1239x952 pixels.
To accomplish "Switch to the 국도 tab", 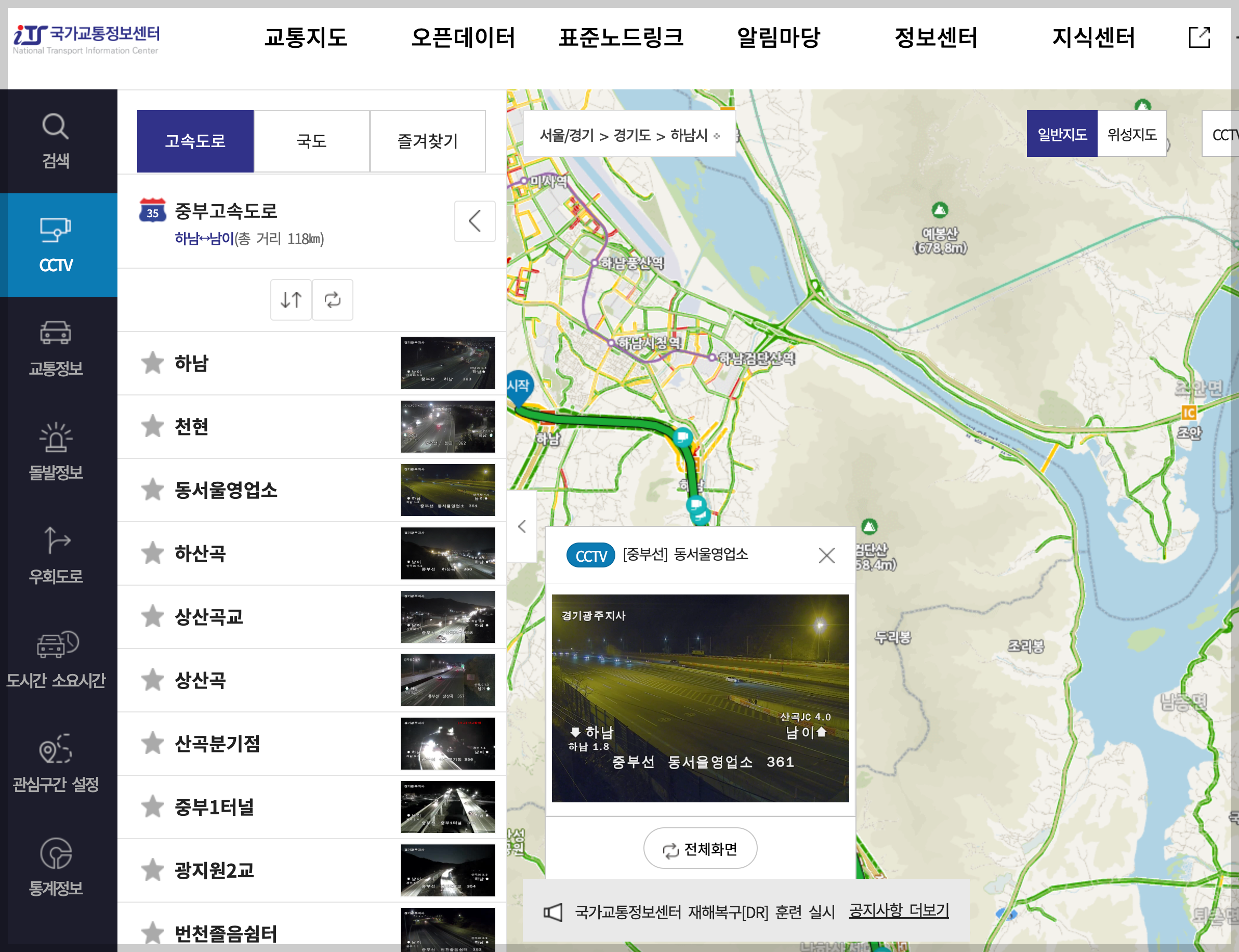I will (x=311, y=142).
